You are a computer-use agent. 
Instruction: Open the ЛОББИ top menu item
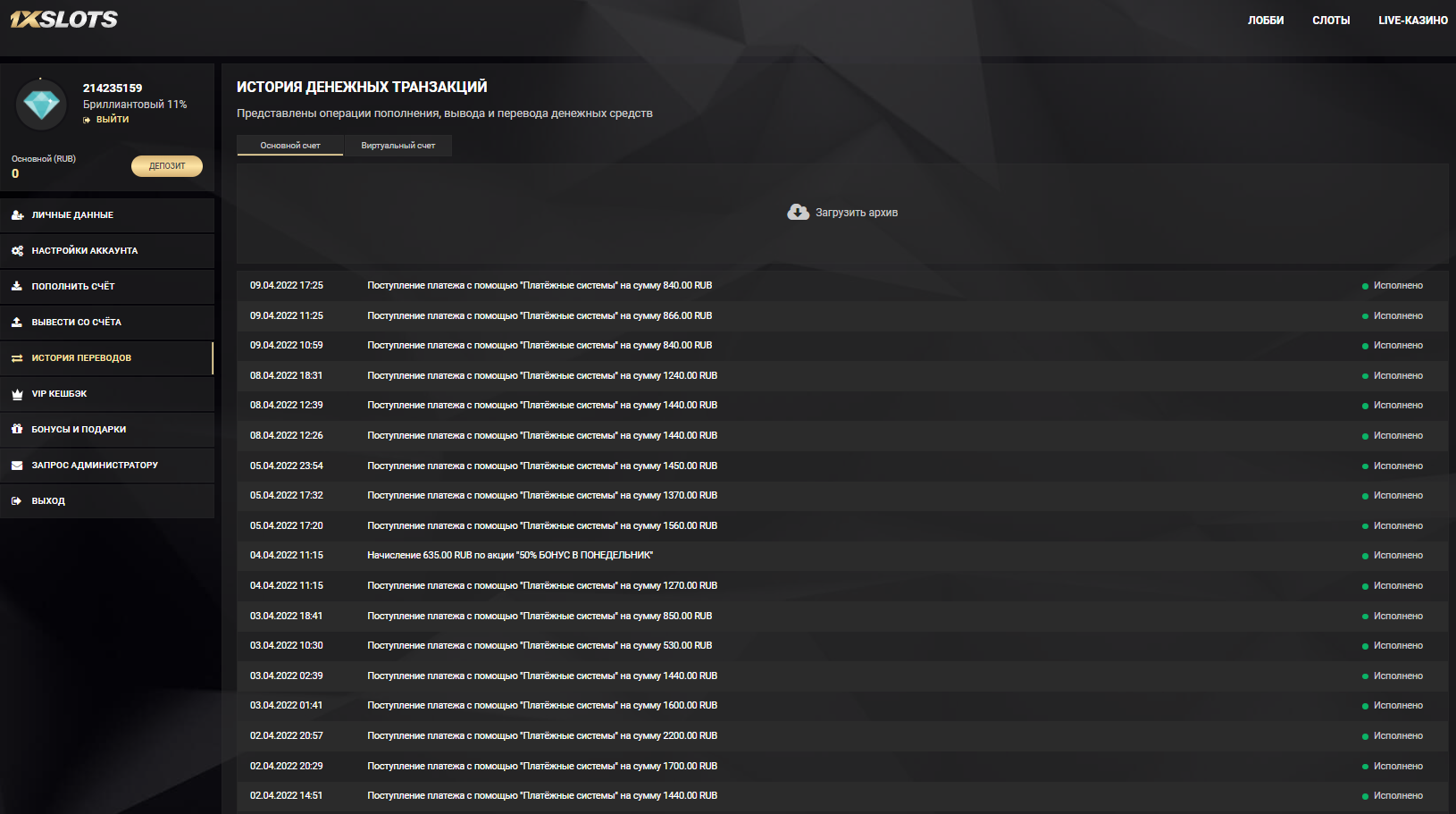pyautogui.click(x=1266, y=21)
